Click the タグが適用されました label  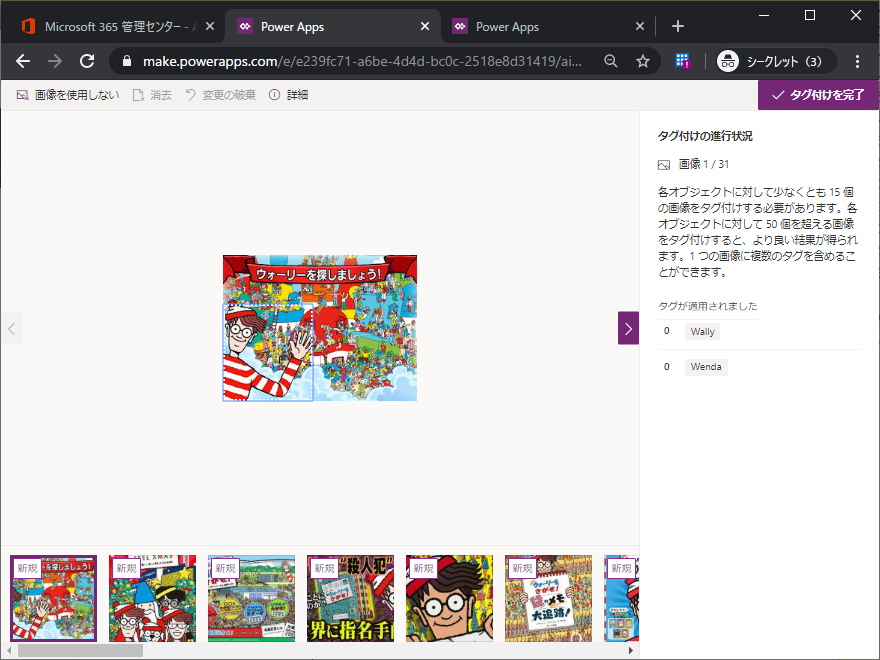(x=708, y=306)
